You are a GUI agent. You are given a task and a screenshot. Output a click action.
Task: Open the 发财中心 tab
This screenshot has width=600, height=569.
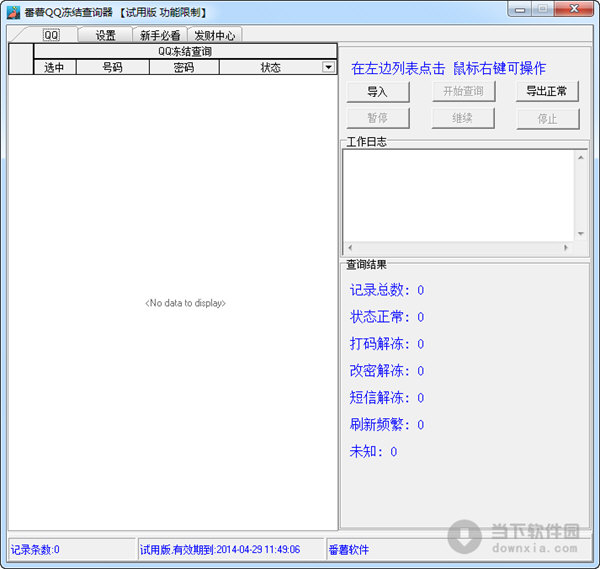214,35
